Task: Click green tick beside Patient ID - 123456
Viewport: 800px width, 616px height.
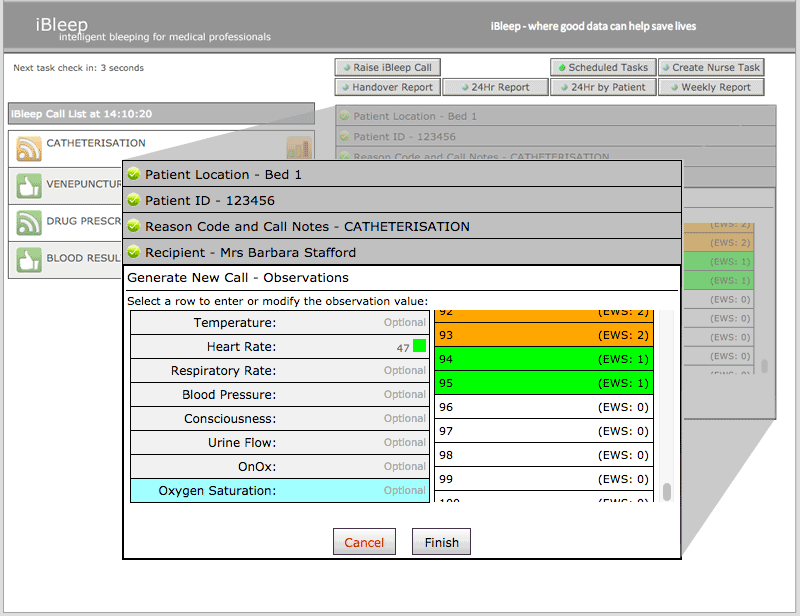Action: 134,200
